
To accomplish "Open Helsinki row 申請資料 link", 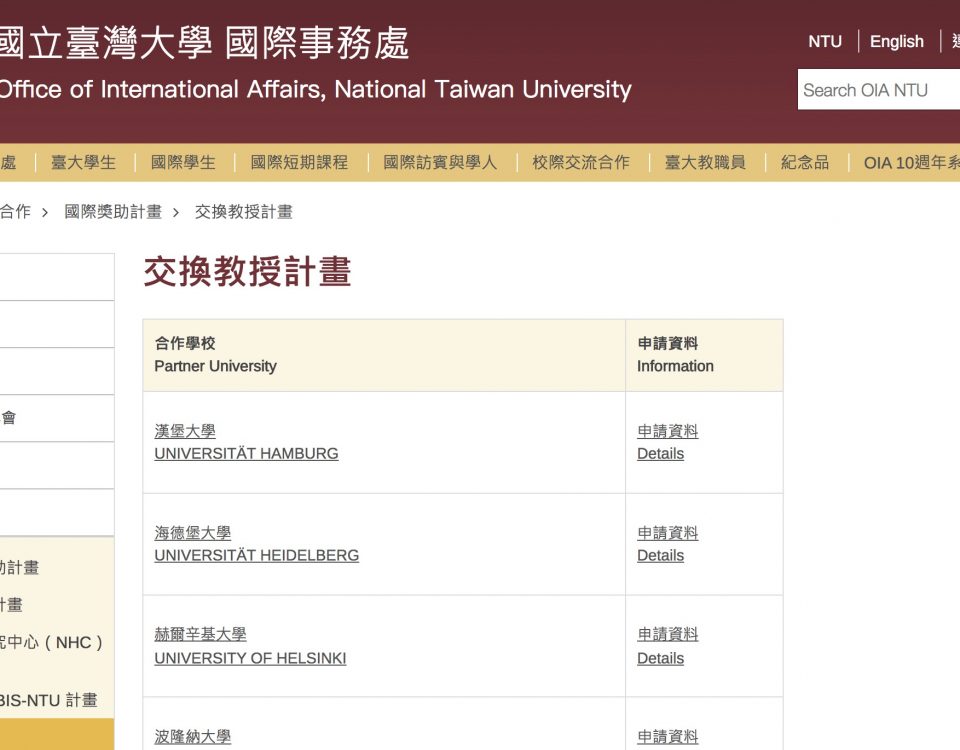I will pos(667,634).
